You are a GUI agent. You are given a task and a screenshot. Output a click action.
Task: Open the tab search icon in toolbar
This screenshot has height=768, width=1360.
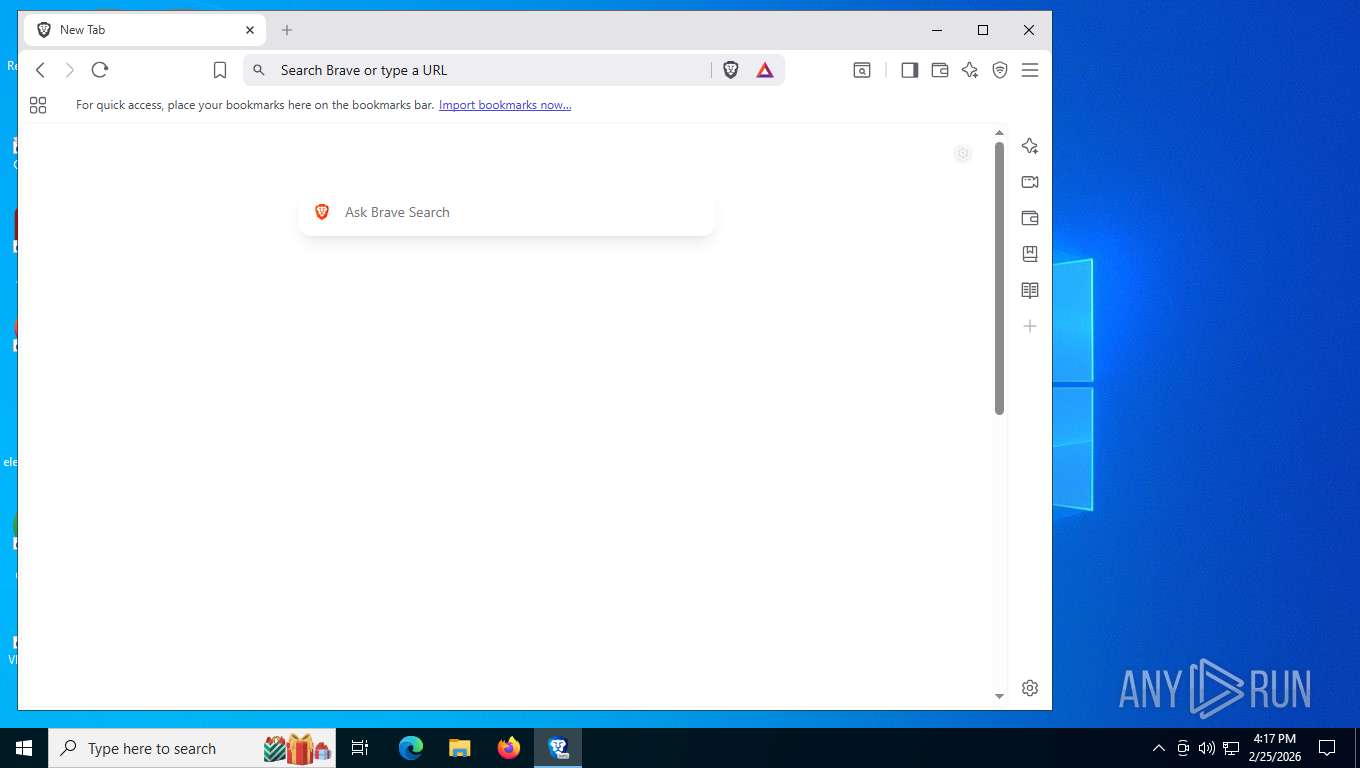pos(862,70)
